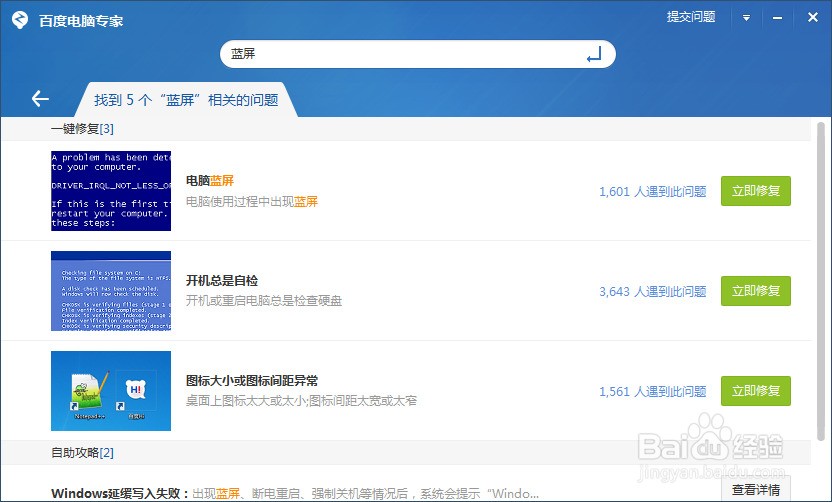The width and height of the screenshot is (832, 502).
Task: Click description 电脑使用过程中出现蓝屏
Action: pos(252,202)
